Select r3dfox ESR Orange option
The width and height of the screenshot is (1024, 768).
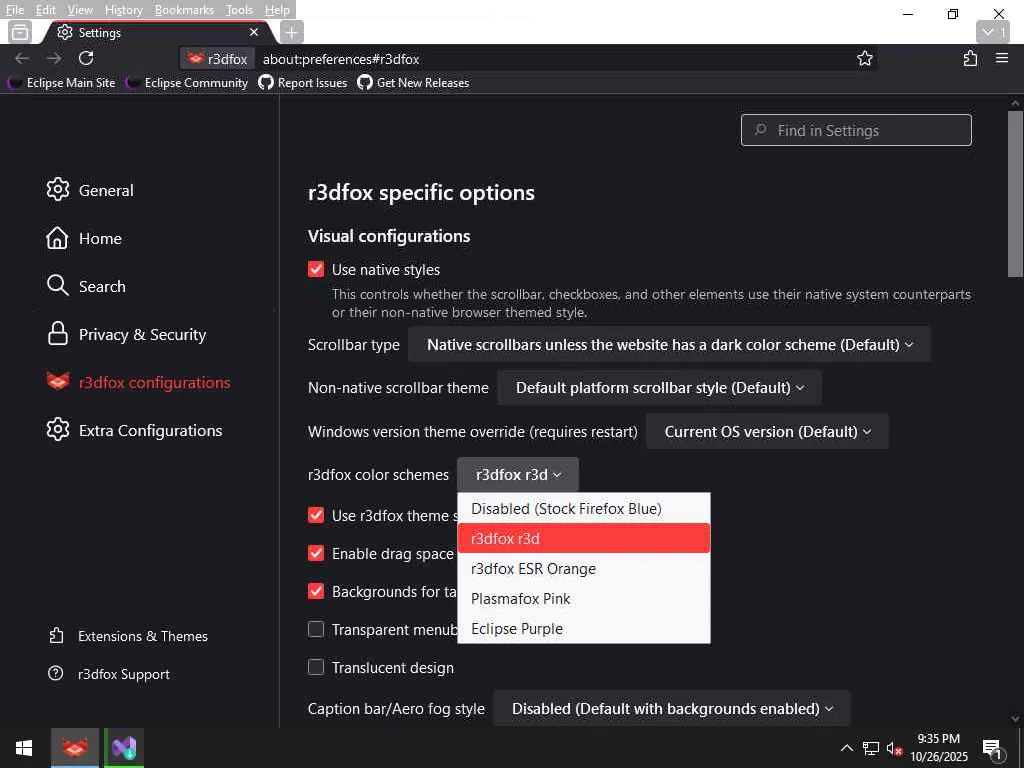click(584, 568)
